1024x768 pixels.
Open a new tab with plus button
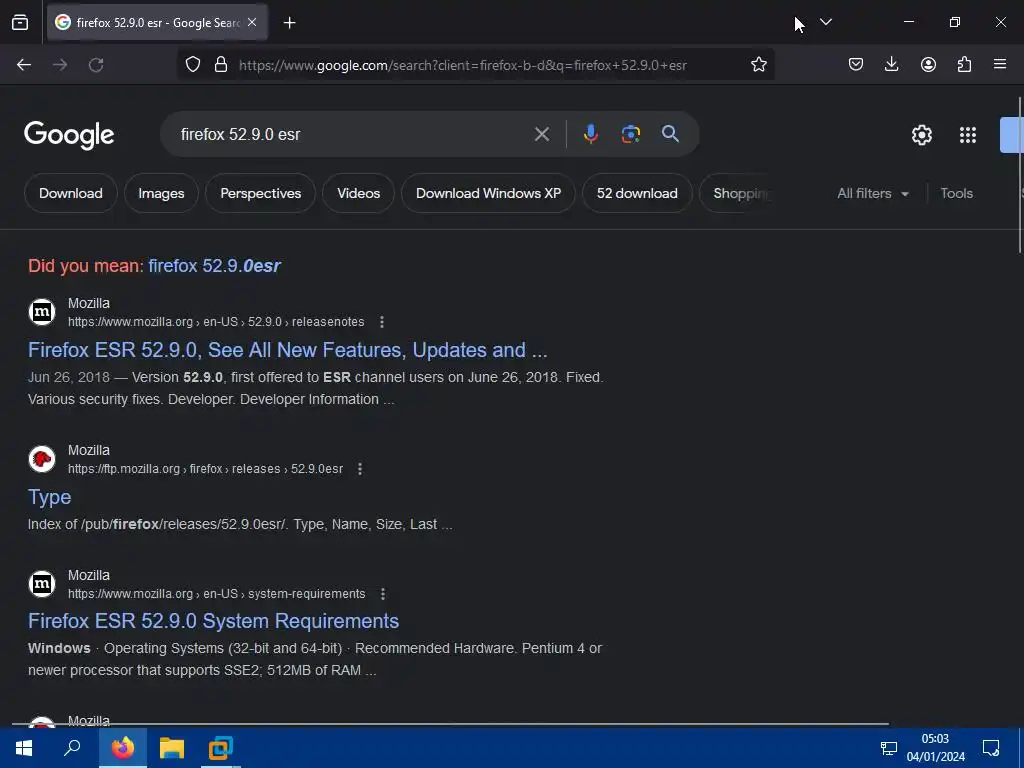[x=289, y=23]
